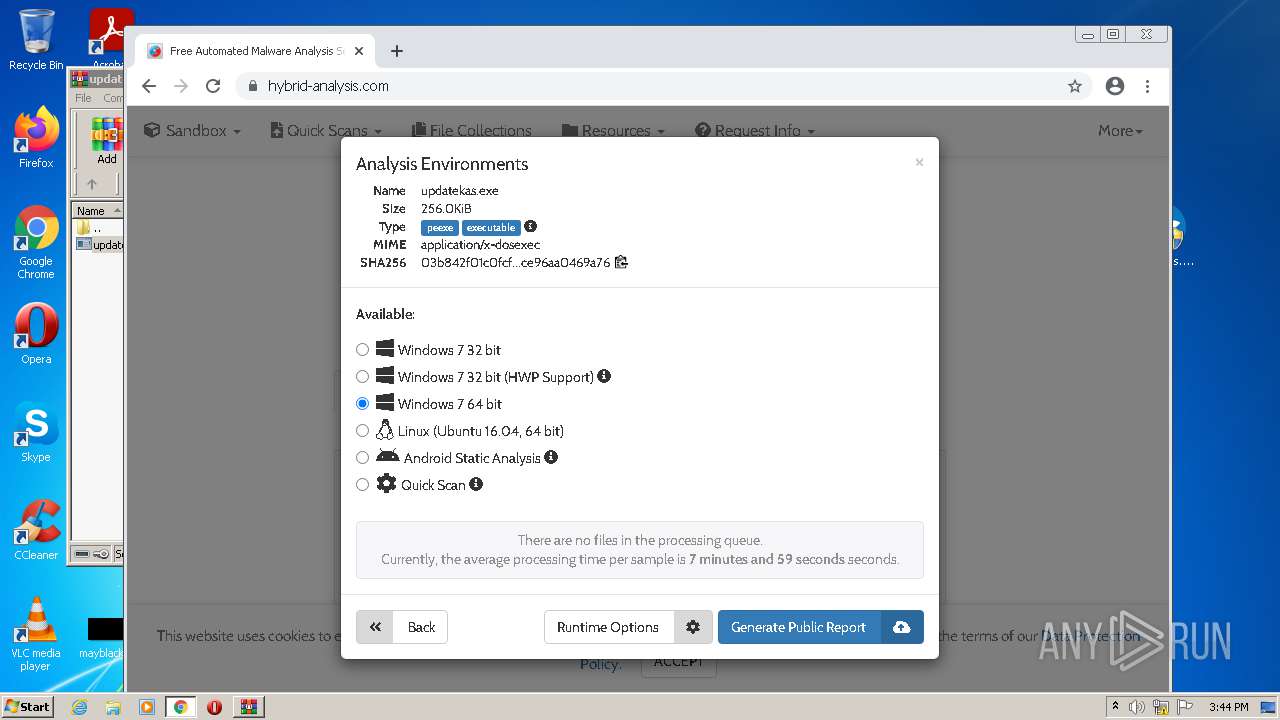Viewport: 1280px width, 720px height.
Task: Click the system clock 3:44 PM
Action: pyautogui.click(x=1228, y=707)
